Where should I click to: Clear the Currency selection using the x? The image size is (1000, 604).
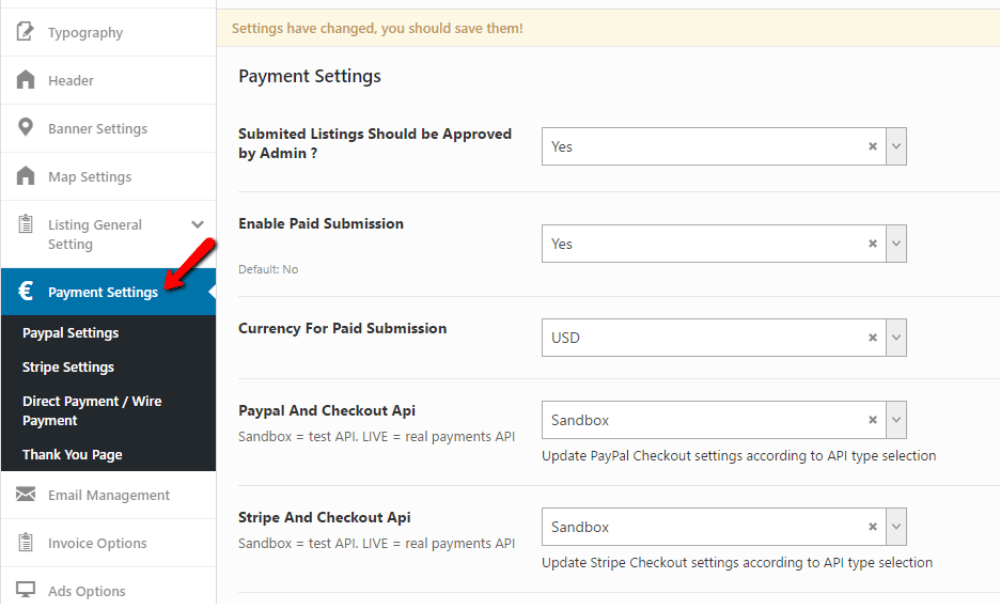[872, 337]
